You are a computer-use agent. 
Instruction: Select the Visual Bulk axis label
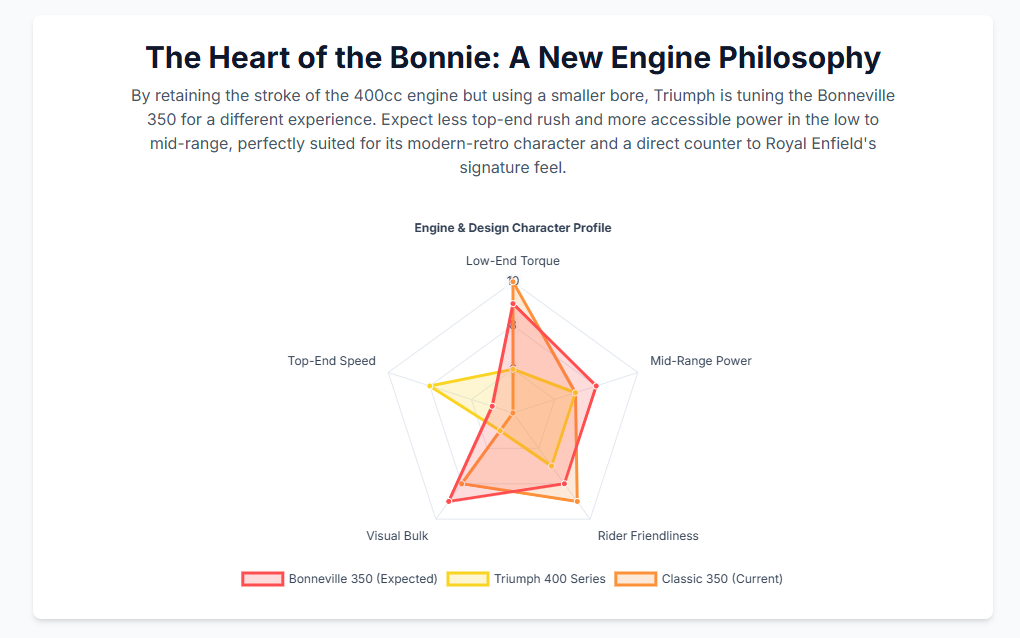[x=397, y=536]
